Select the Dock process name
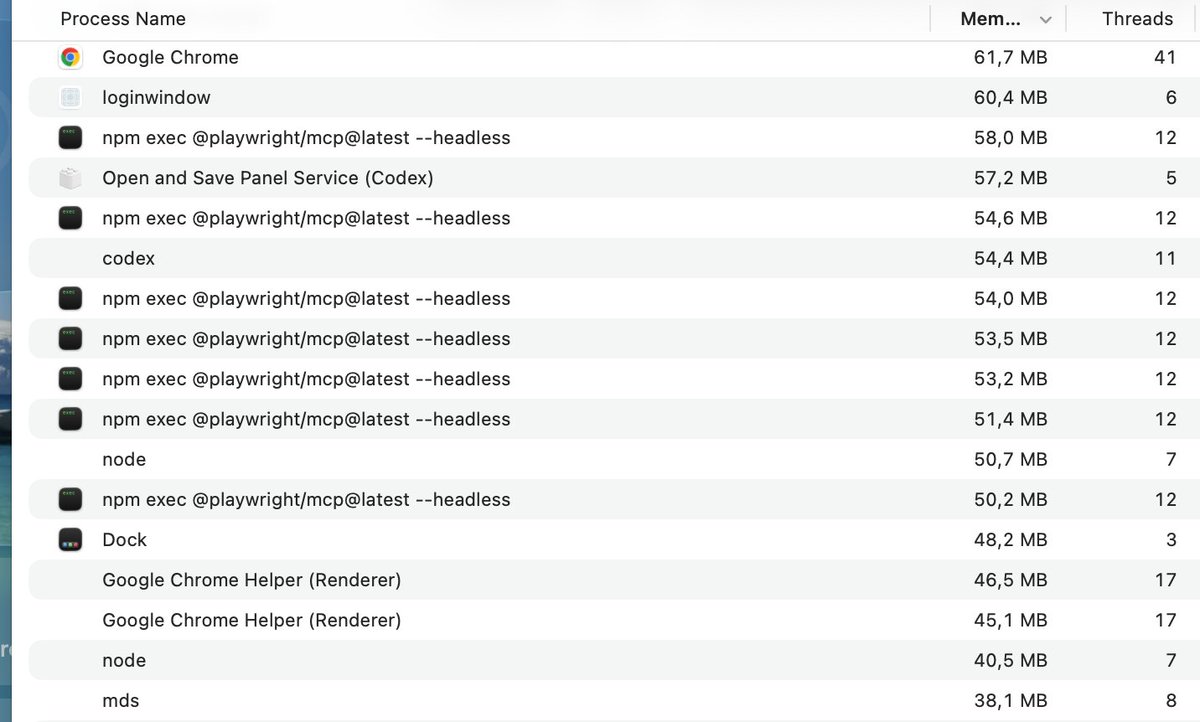 [x=124, y=540]
